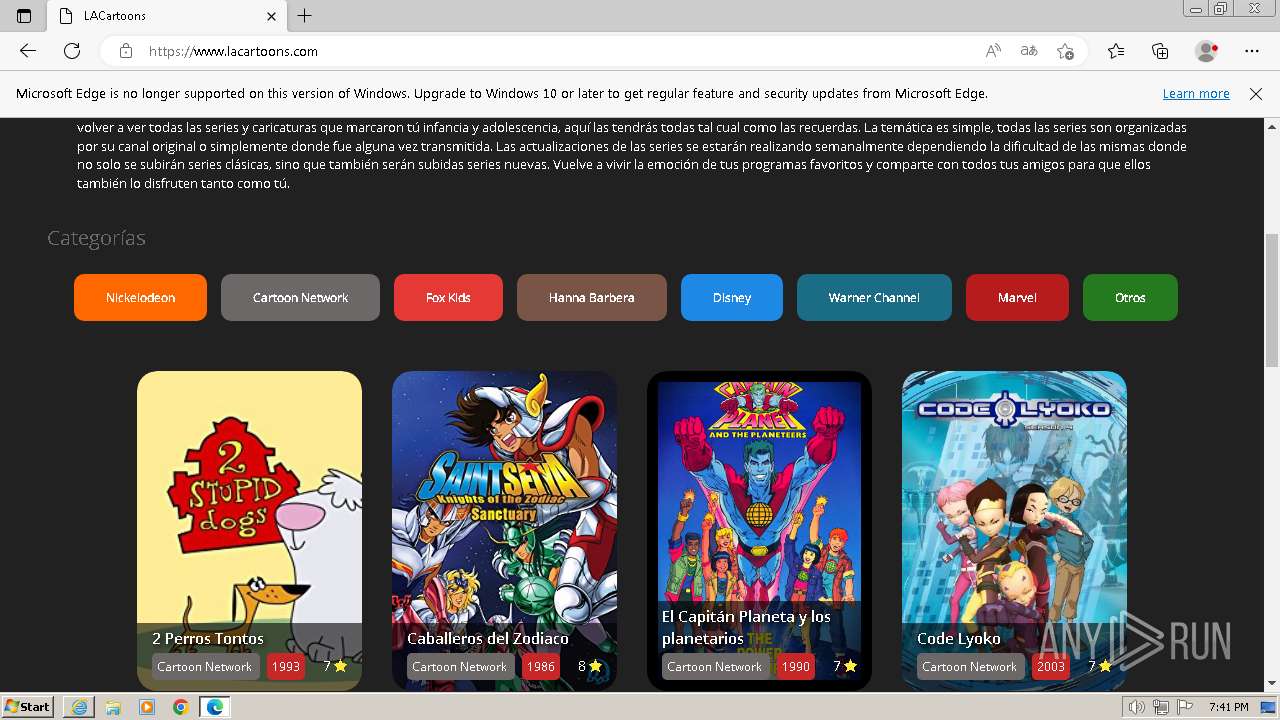This screenshot has width=1280, height=720.
Task: Open the Otros category
Action: click(x=1130, y=298)
